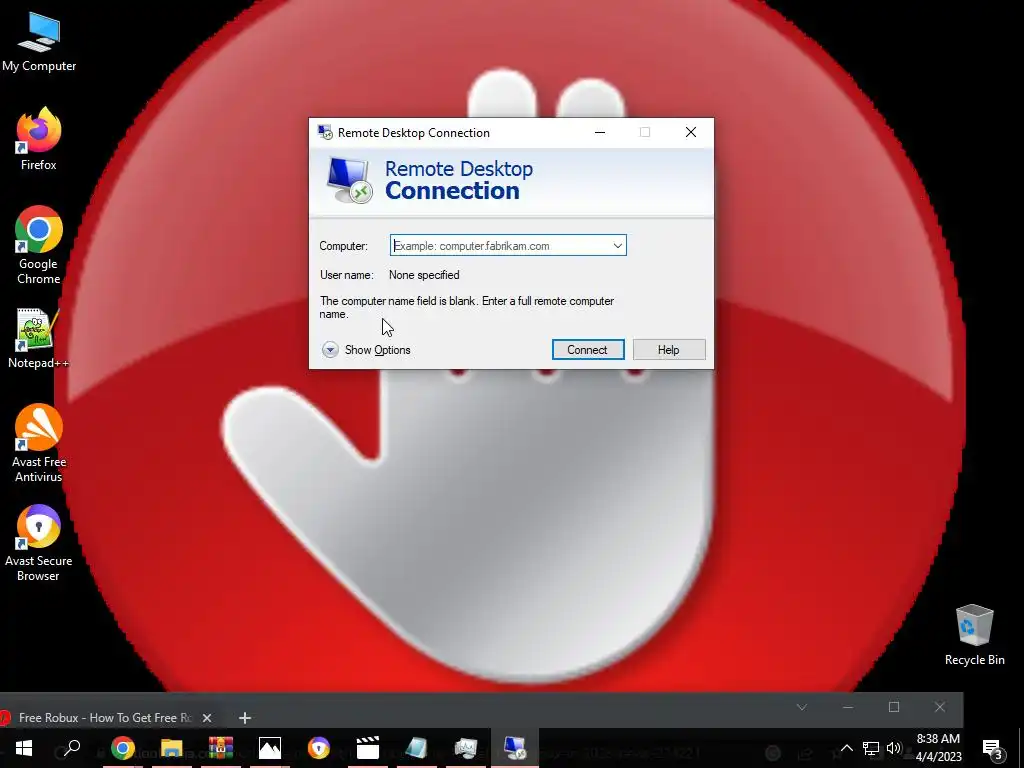
Task: Open WinRAR from the taskbar
Action: tap(221, 748)
